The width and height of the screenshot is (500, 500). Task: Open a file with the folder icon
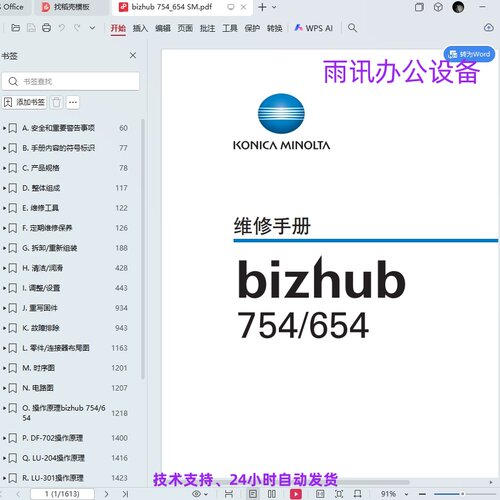[x=15, y=28]
